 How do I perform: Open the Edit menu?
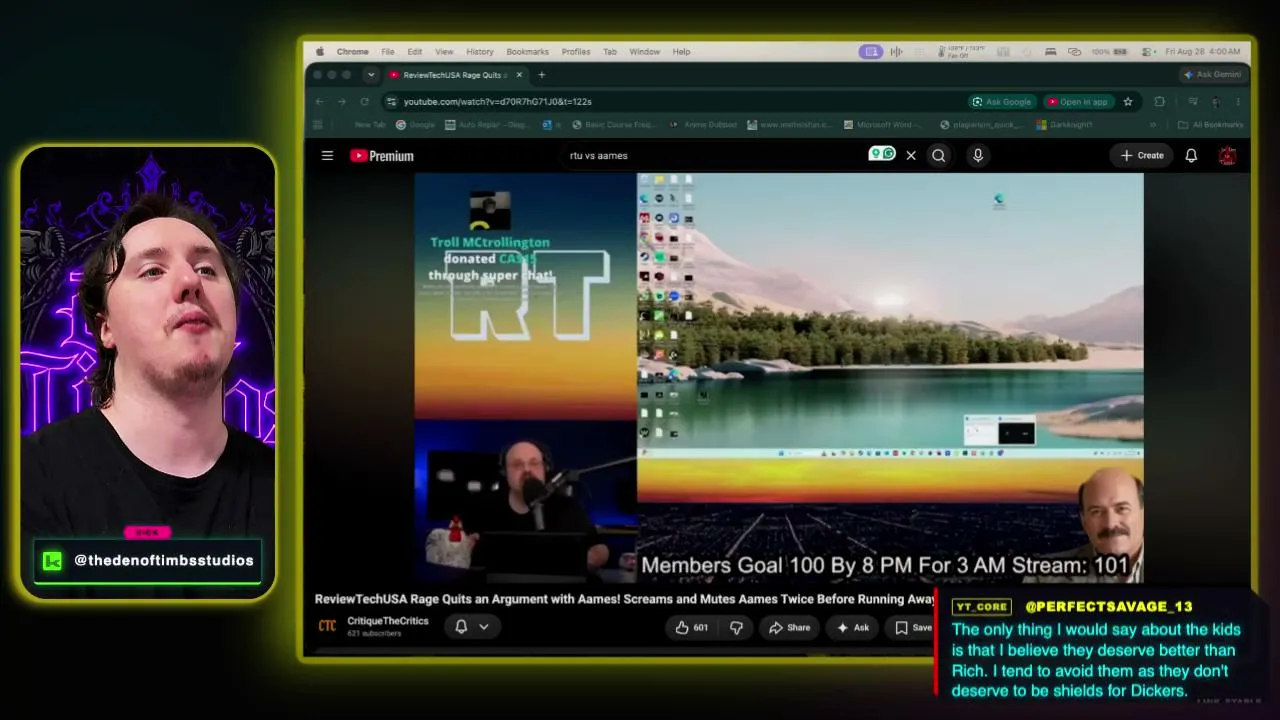tap(414, 52)
